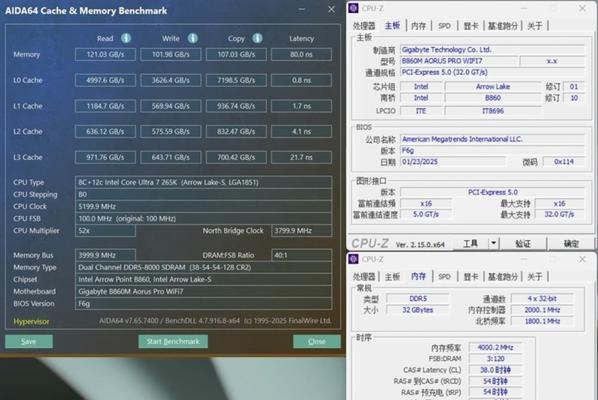
Task: Open the 工具 dropdown arrow in CPU-Z
Action: [x=494, y=243]
